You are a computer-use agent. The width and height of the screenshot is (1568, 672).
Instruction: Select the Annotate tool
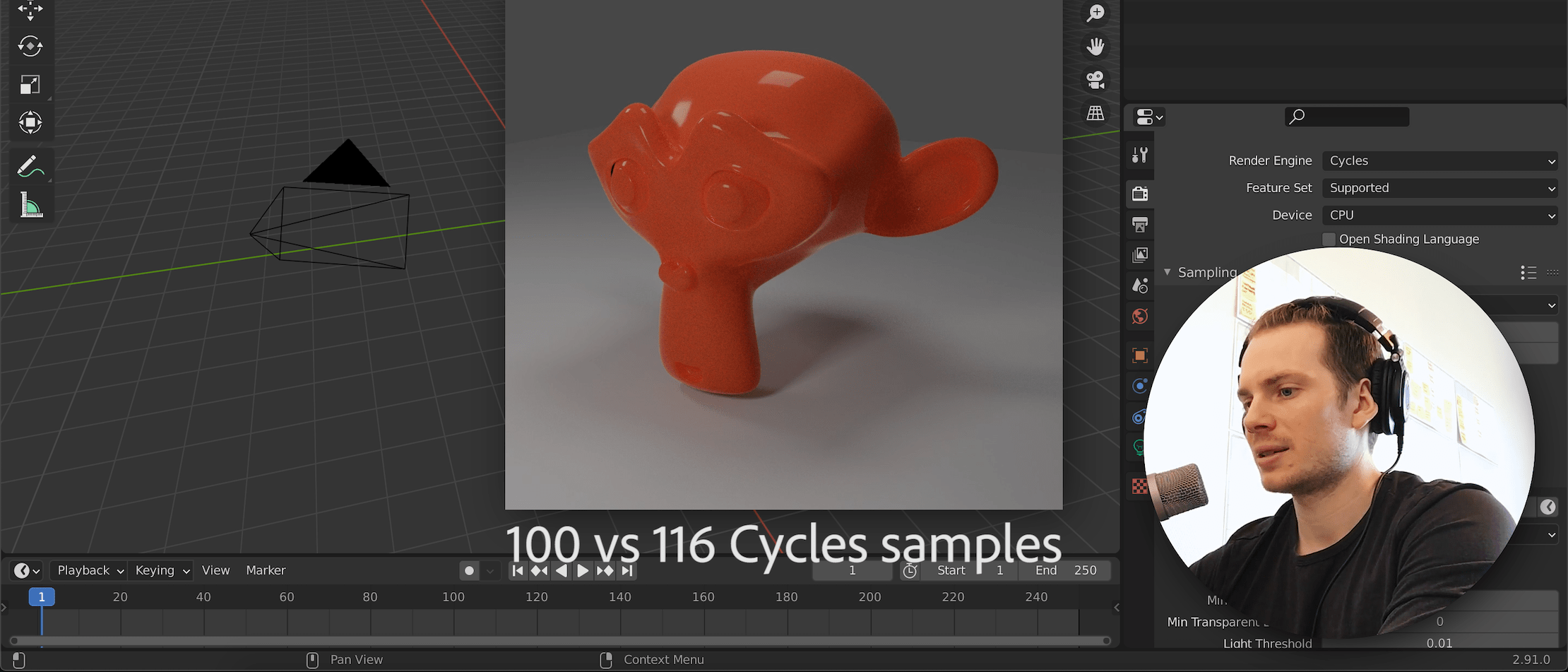[30, 165]
